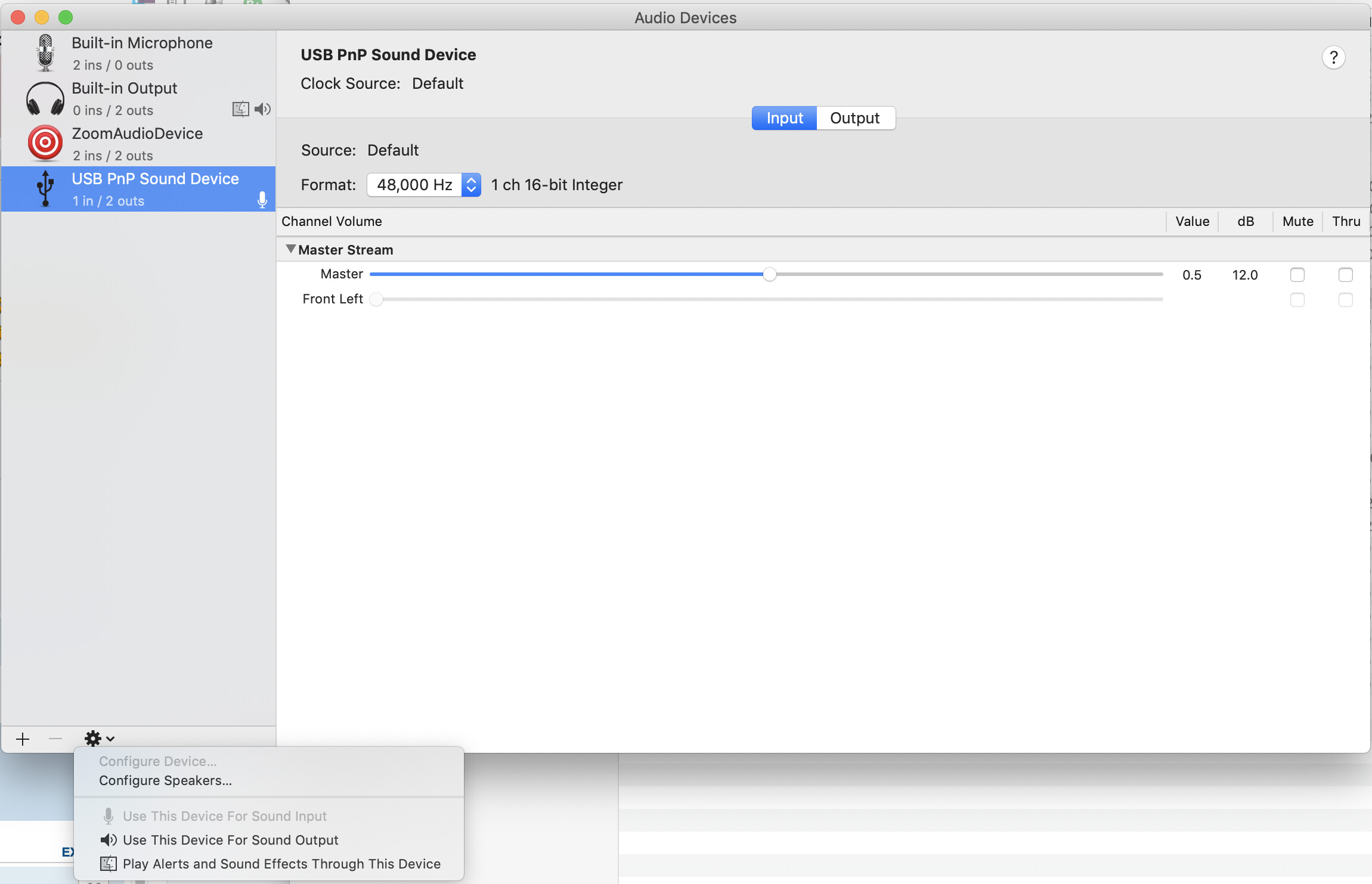
Task: Click the USB icon for USB PnP Sound Device
Action: [x=45, y=188]
